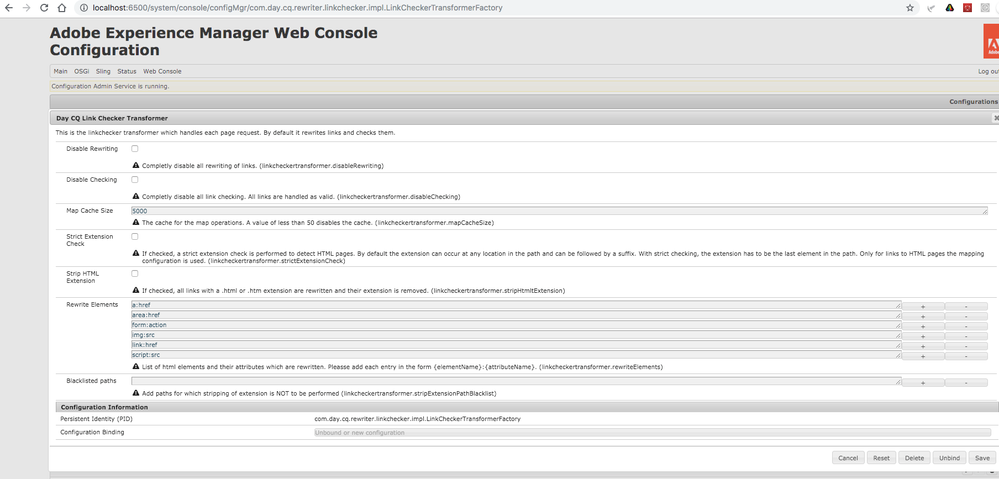Screen dimensions: 999x479
Task: Enable the Disable Rewriting checkbox
Action: (x=135, y=149)
